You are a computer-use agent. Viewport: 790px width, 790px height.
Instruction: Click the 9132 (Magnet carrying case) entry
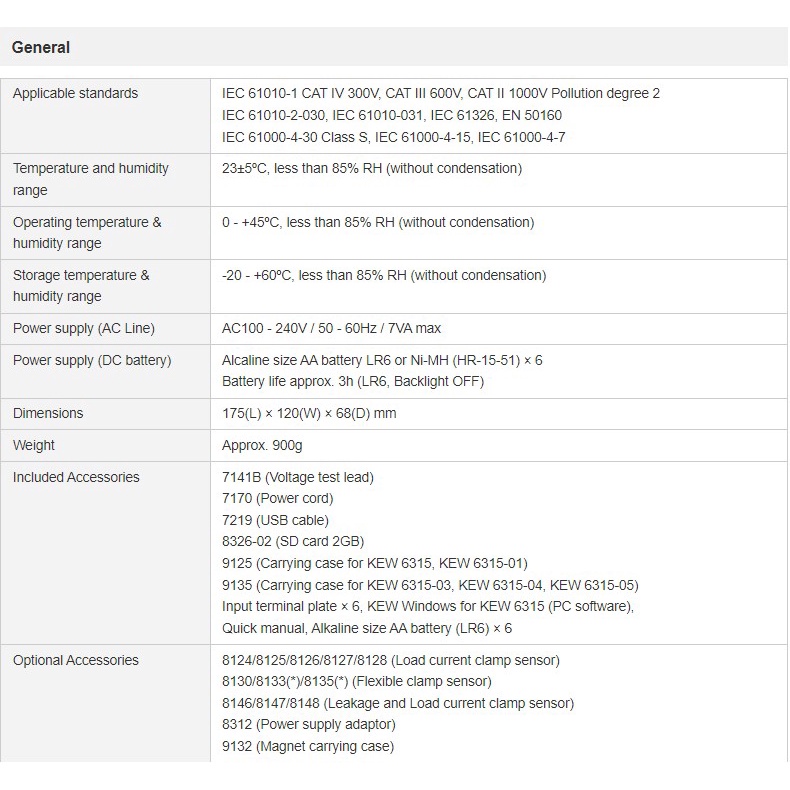pos(308,746)
